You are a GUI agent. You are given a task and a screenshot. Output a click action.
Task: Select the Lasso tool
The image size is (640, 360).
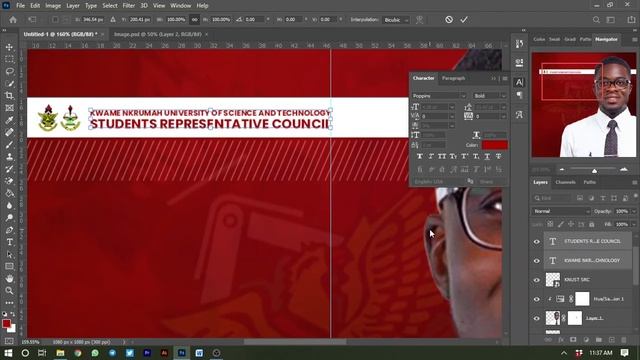[x=9, y=72]
